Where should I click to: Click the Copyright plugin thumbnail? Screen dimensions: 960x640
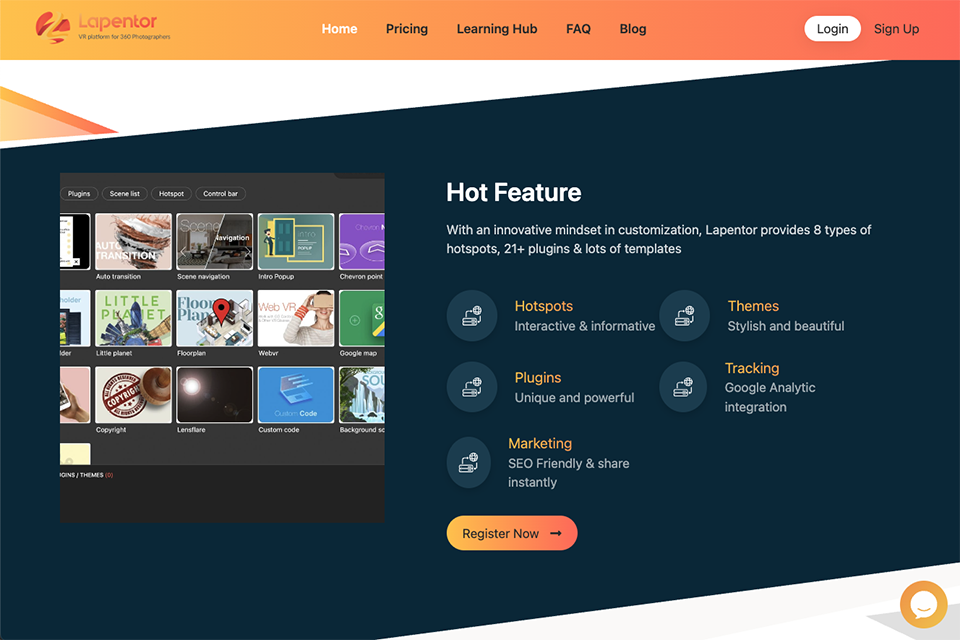click(x=133, y=395)
